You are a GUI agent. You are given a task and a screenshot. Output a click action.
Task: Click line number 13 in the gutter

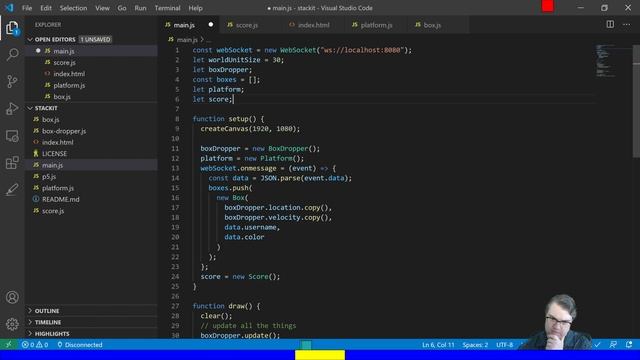tap(175, 168)
